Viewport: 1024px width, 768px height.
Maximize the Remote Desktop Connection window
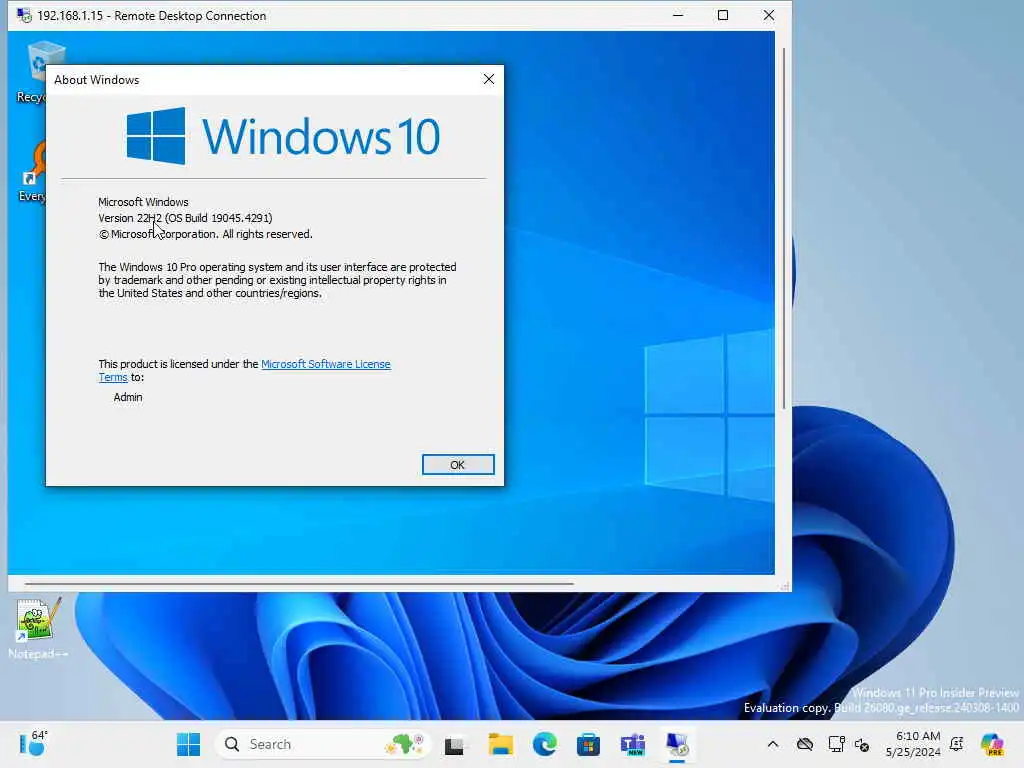(723, 15)
